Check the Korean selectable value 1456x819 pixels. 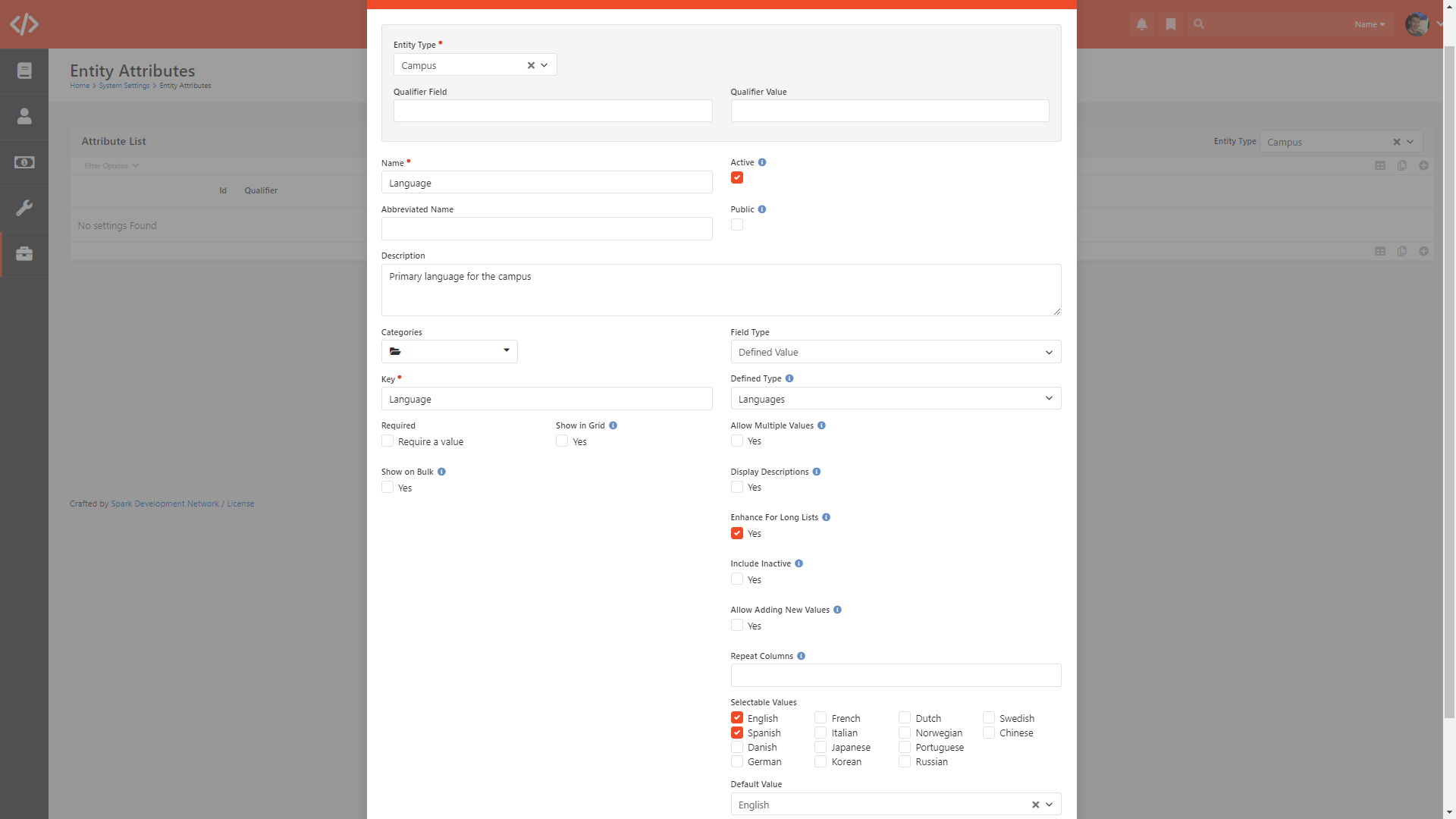point(821,761)
